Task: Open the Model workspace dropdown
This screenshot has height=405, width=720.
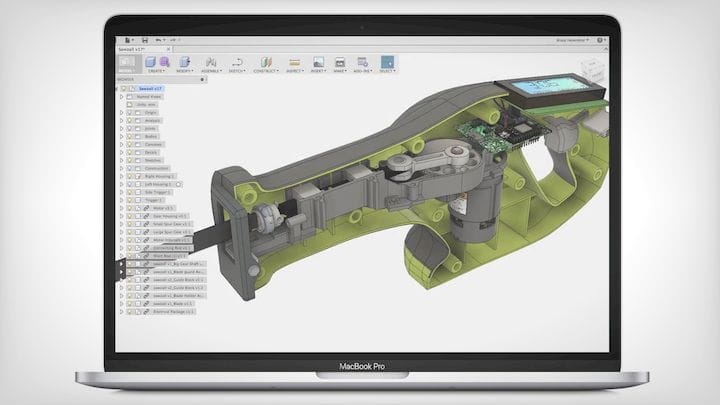Action: pyautogui.click(x=128, y=64)
